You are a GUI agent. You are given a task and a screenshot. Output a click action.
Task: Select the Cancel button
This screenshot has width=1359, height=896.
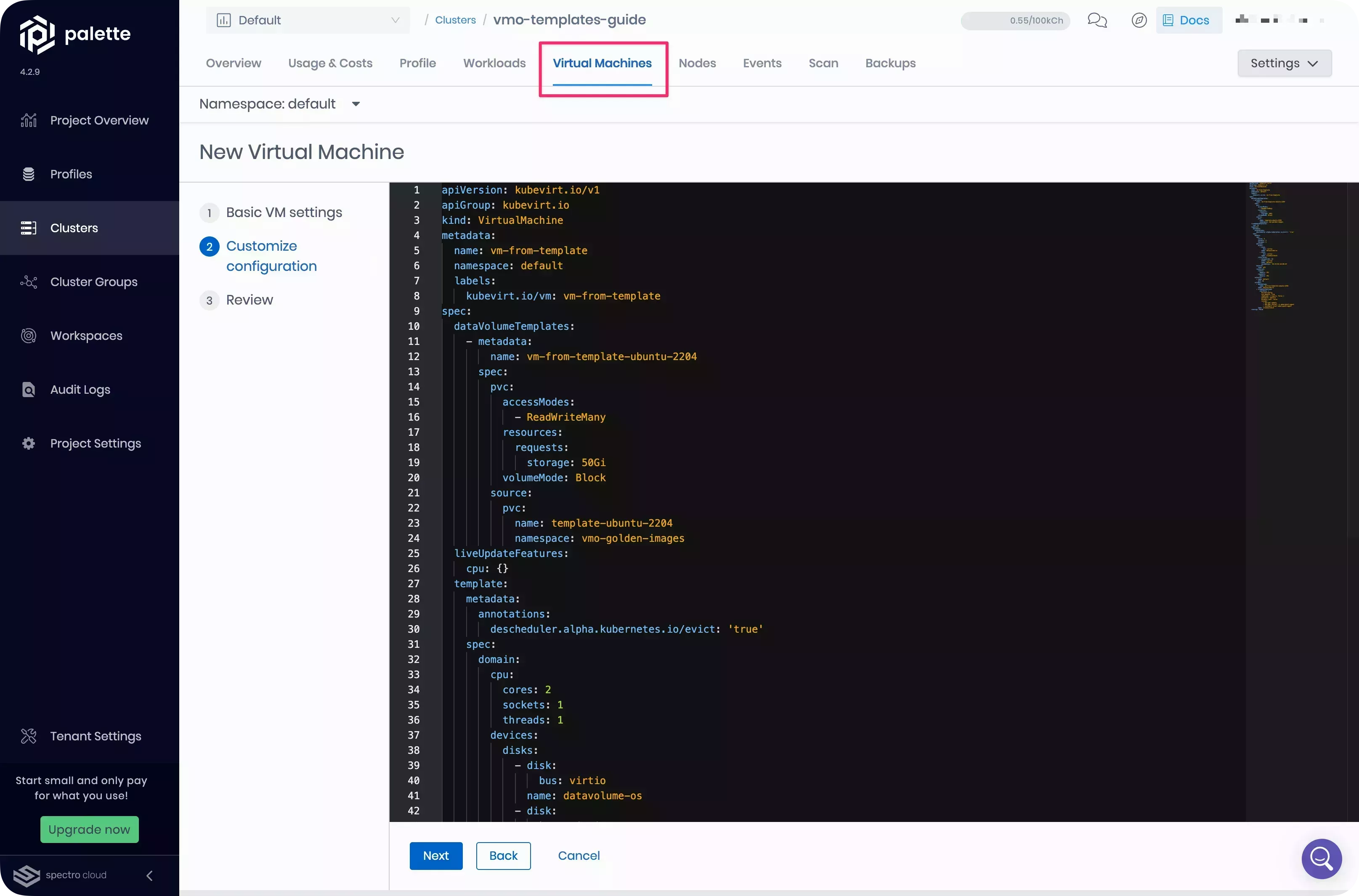(x=578, y=855)
